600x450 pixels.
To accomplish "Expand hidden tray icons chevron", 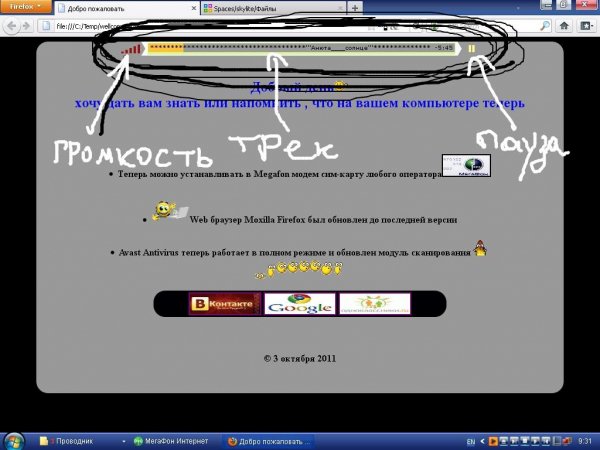I will click(x=482, y=442).
